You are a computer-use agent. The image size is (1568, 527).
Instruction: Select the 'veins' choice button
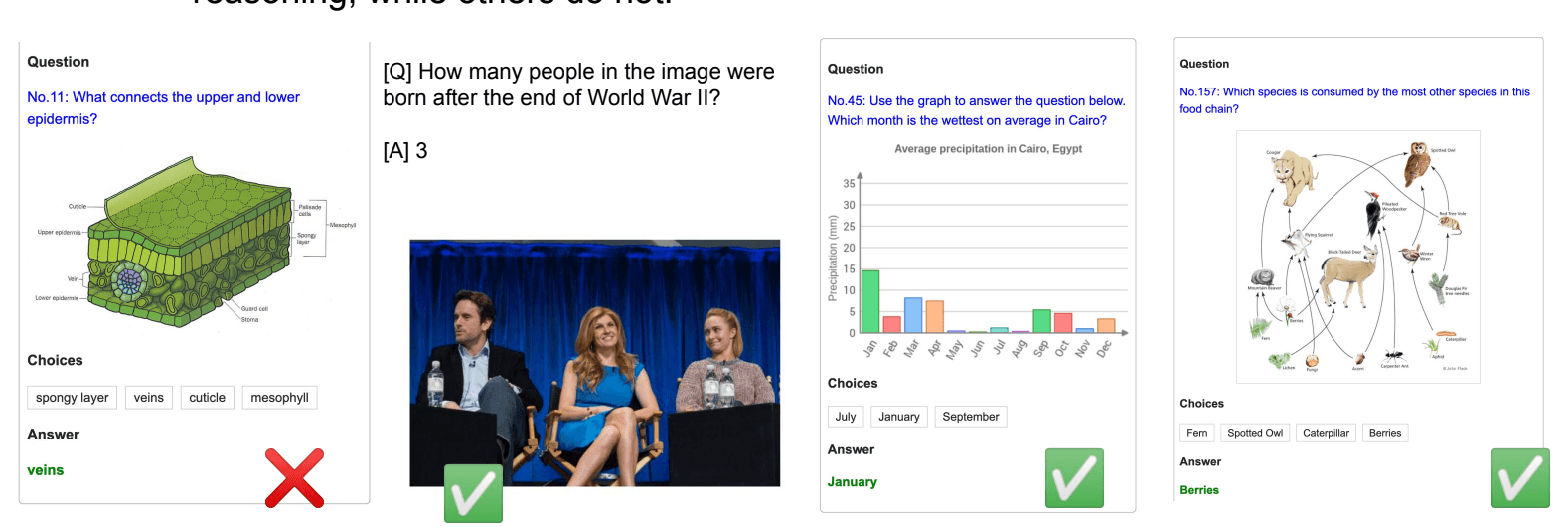[x=149, y=398]
